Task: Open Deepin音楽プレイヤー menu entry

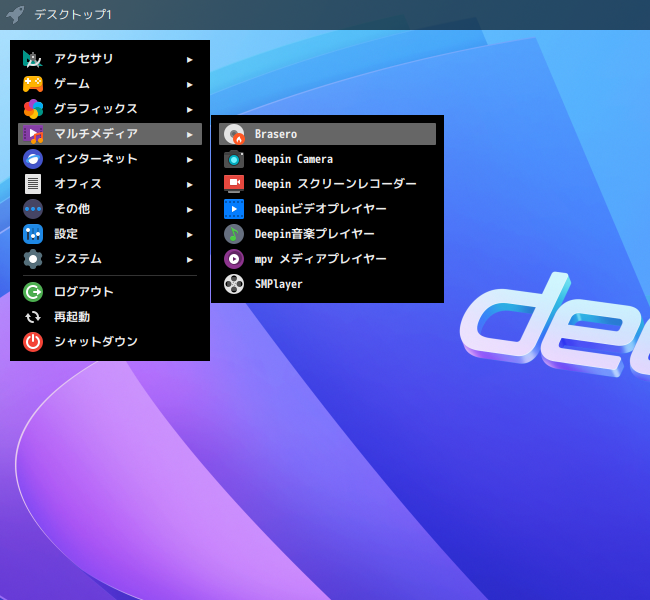Action: point(327,234)
